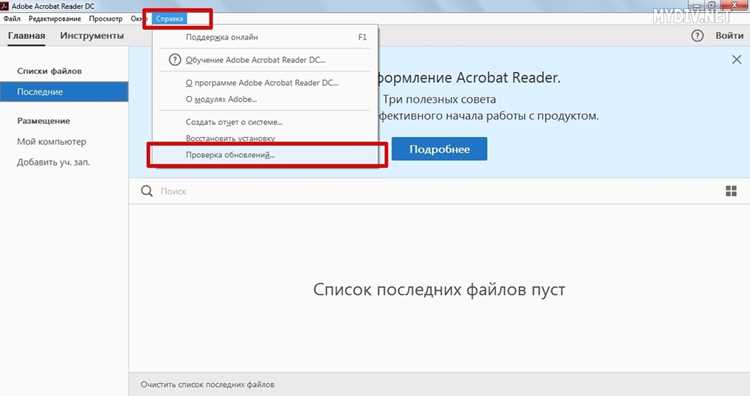Select Восстановить установку menu entry

(265, 138)
